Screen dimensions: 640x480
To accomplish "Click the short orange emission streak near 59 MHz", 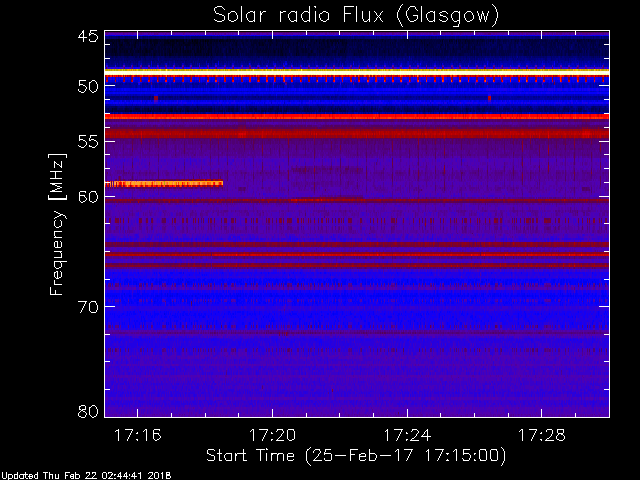I will click(x=164, y=184).
